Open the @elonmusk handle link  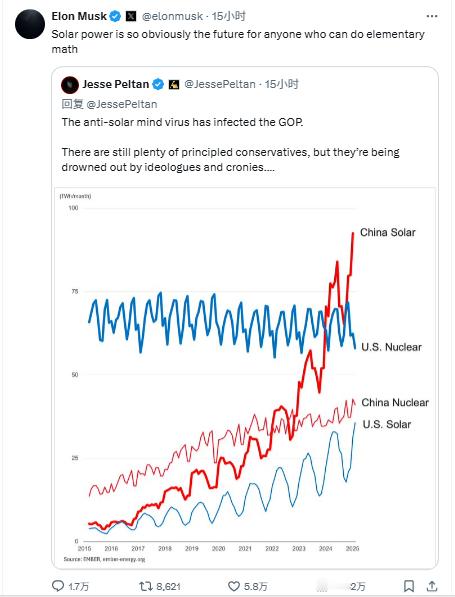pyautogui.click(x=172, y=16)
